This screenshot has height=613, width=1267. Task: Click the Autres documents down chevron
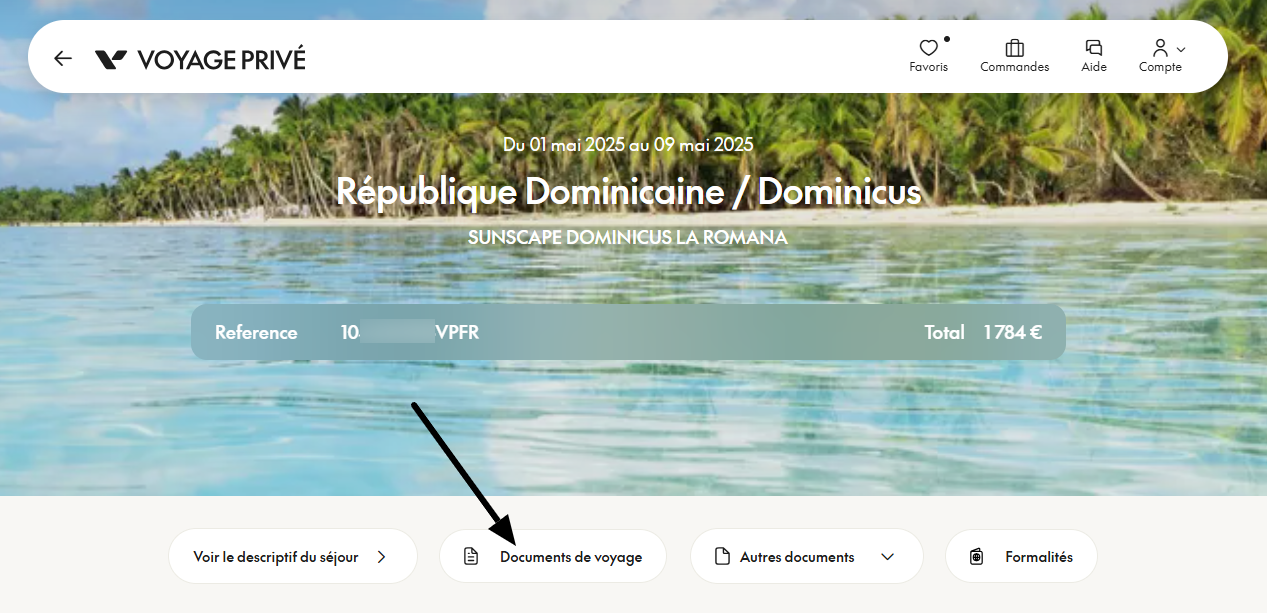887,557
